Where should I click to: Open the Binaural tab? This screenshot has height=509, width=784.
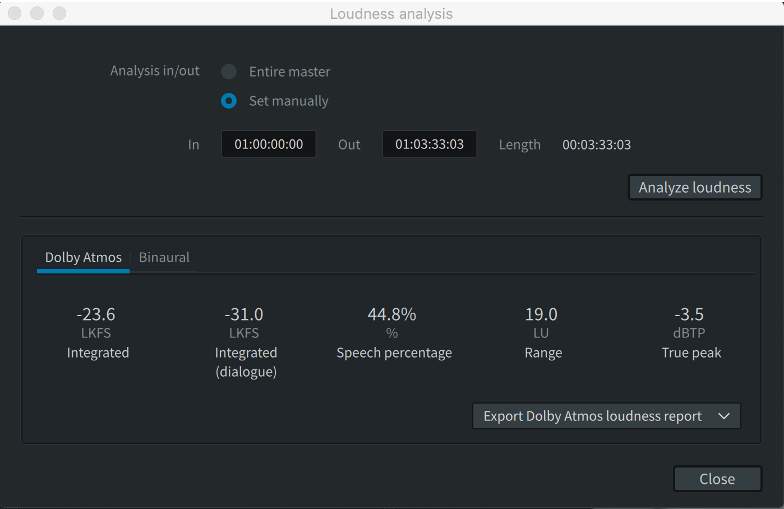164,257
